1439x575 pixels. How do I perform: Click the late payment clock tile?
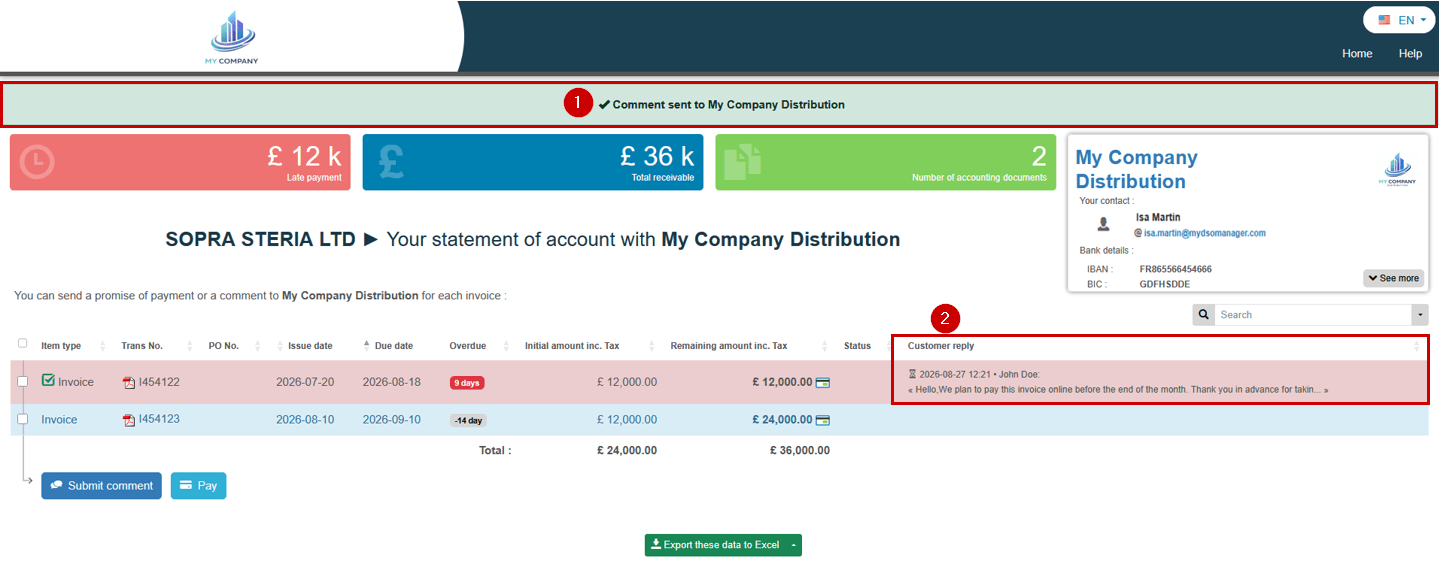pos(180,162)
